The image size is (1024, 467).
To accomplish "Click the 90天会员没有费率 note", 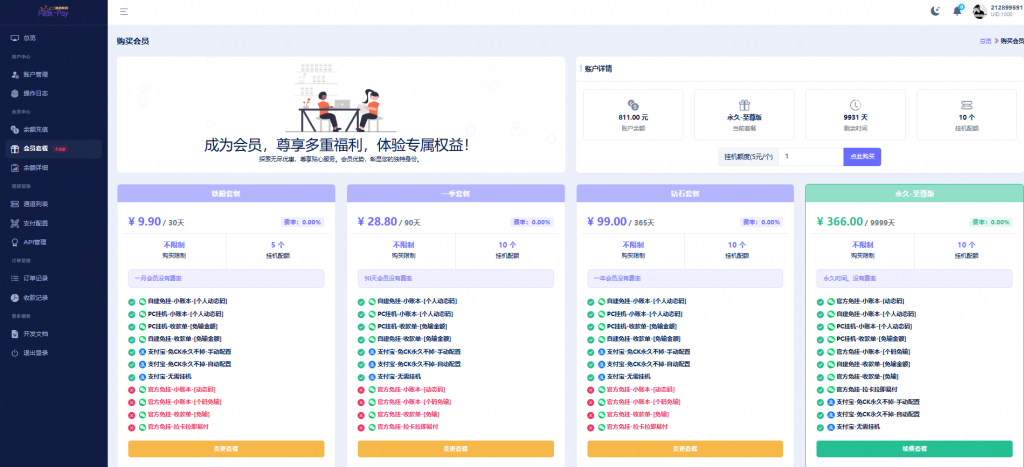I will coord(456,278).
